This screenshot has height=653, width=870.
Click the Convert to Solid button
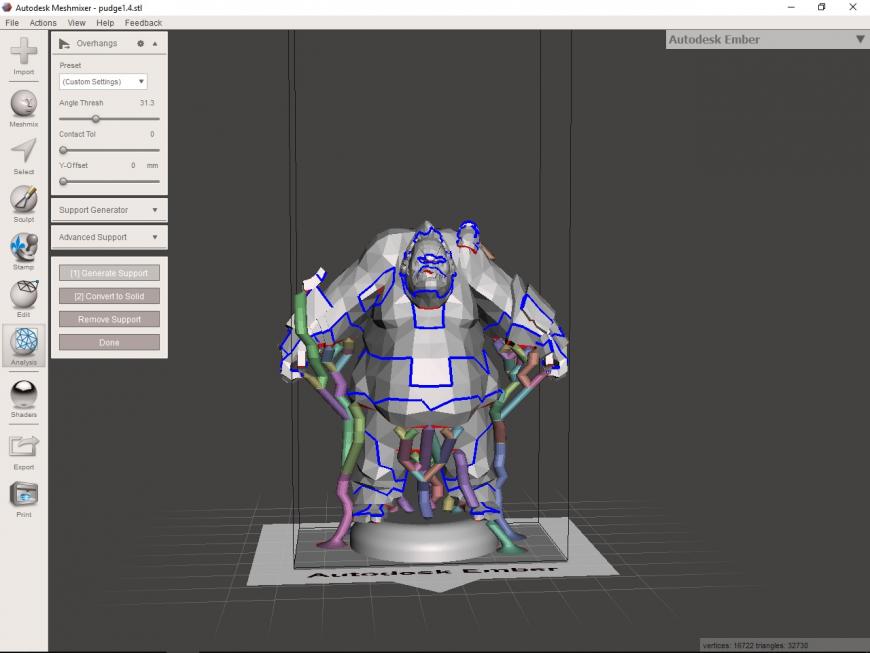click(x=109, y=296)
